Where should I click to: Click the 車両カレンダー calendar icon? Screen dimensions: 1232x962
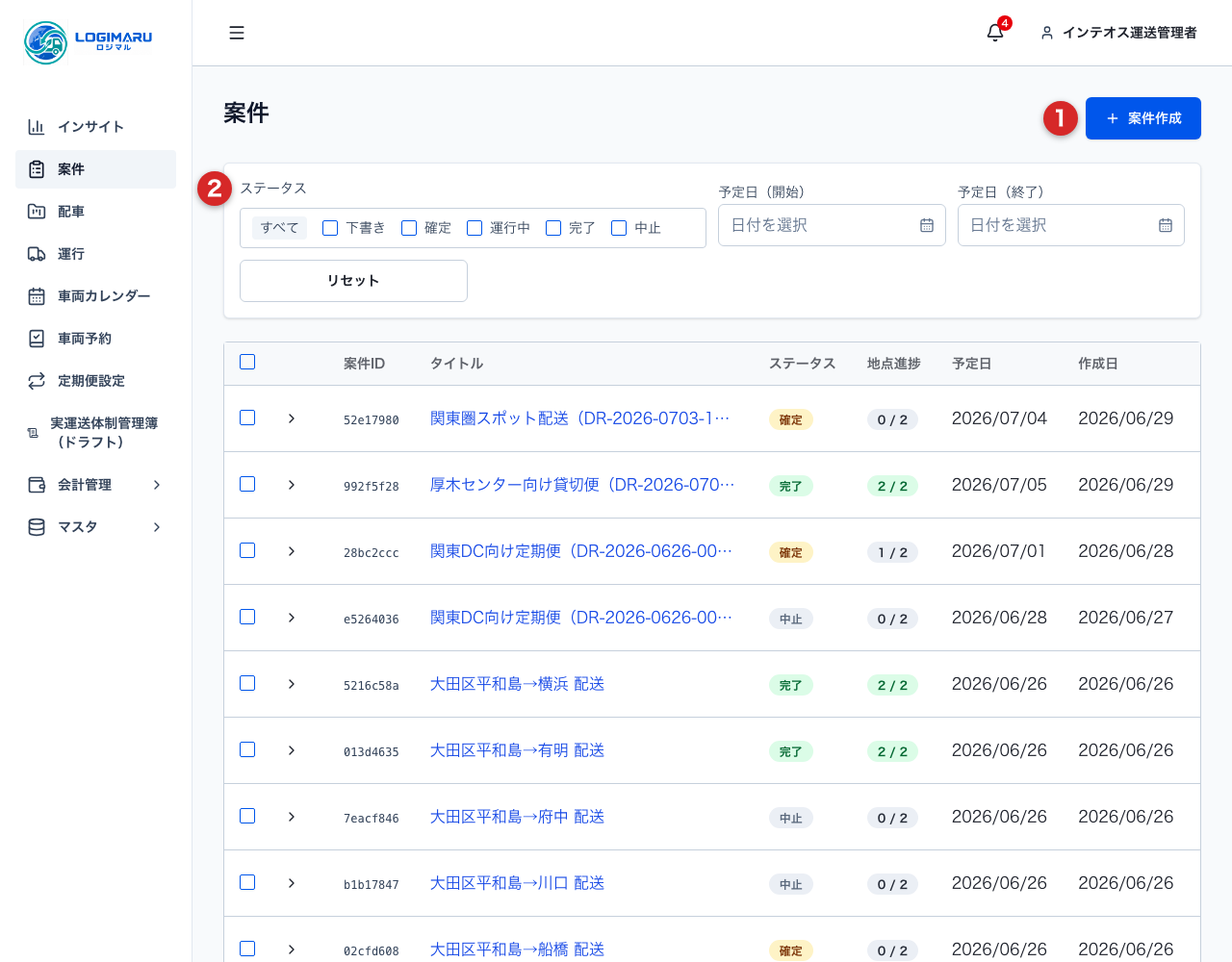pyautogui.click(x=37, y=296)
